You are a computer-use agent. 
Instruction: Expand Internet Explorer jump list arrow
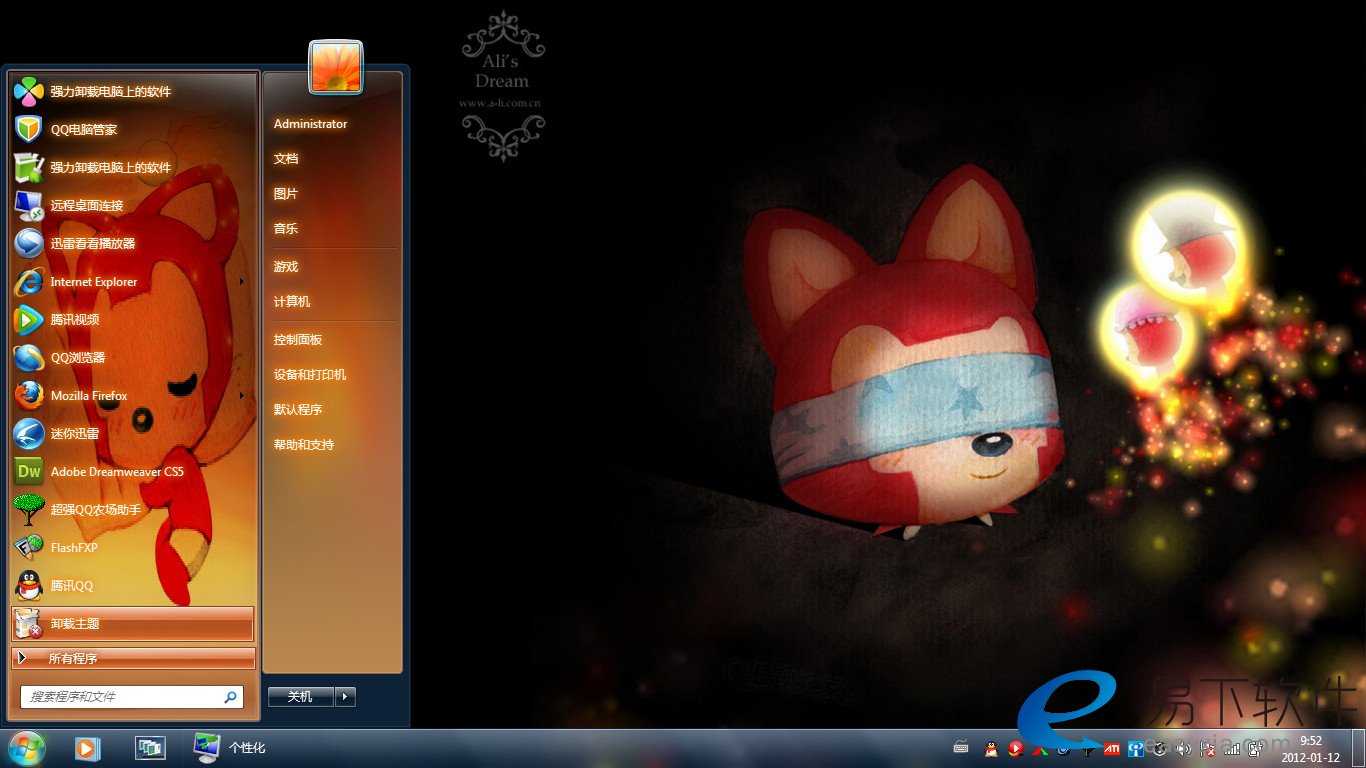[242, 282]
